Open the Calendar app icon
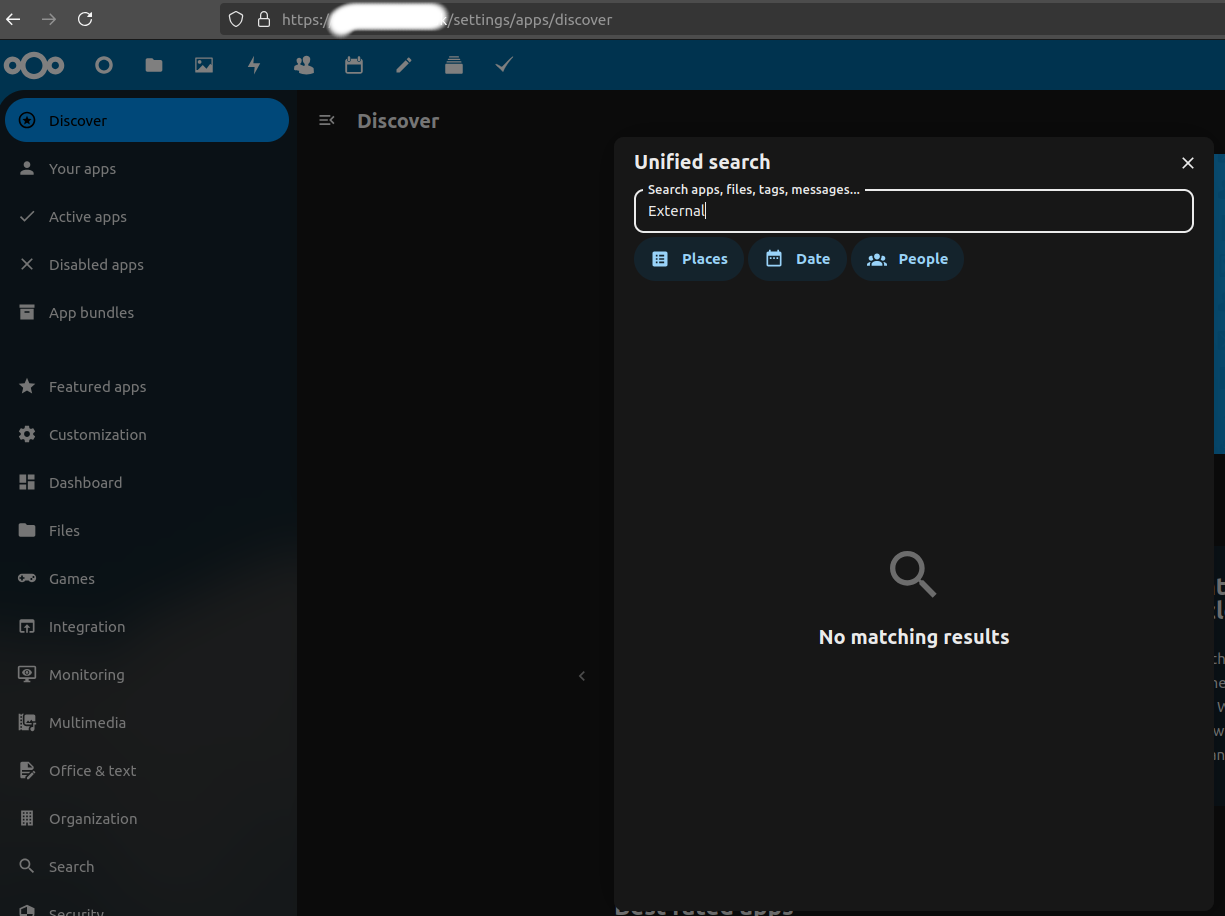This screenshot has width=1225, height=916. point(354,65)
